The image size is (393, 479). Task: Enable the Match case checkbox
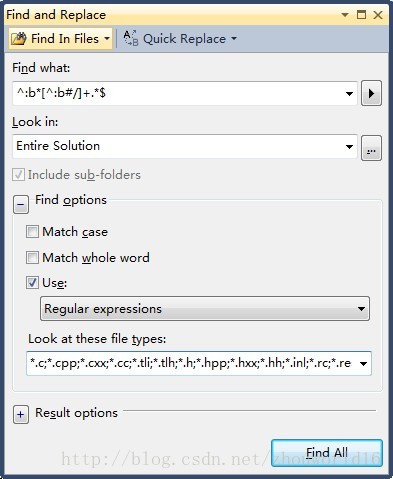32,232
